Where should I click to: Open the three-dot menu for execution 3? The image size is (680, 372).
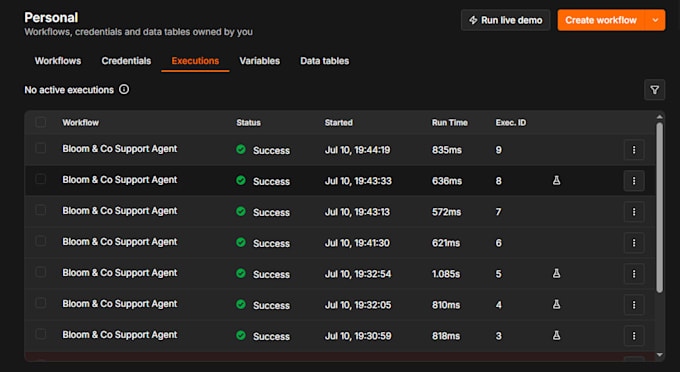[634, 336]
